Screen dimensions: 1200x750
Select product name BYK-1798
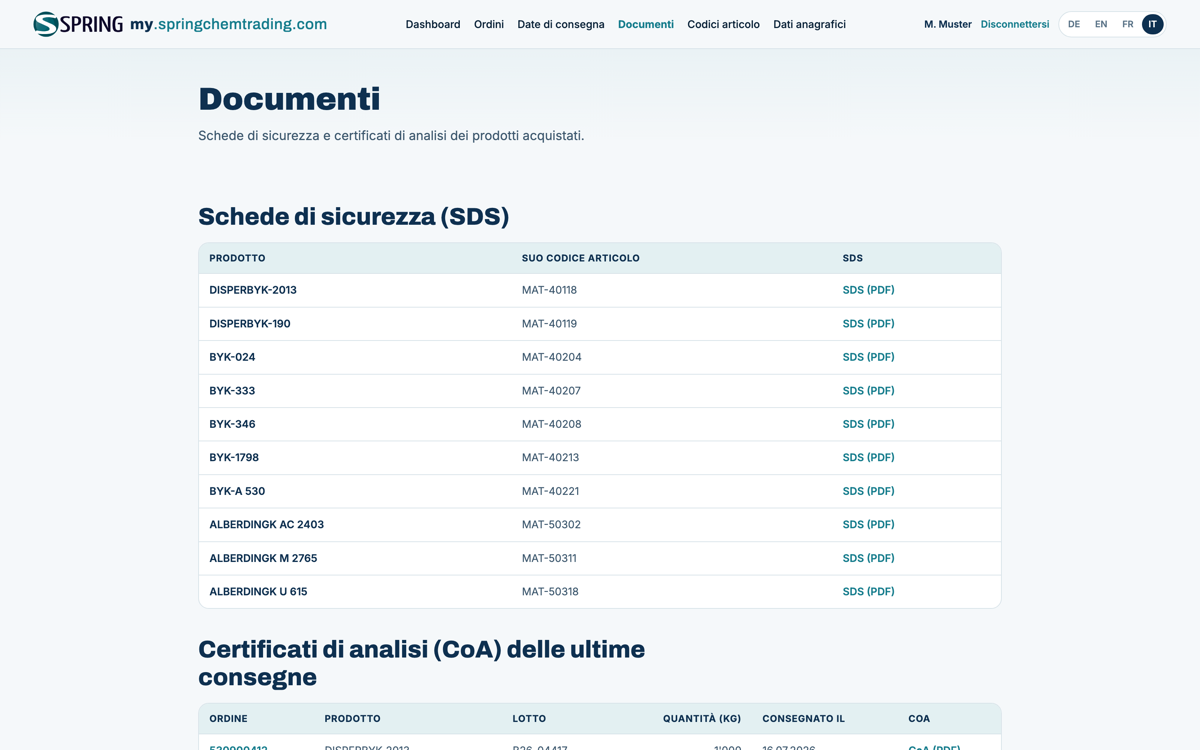pos(234,457)
